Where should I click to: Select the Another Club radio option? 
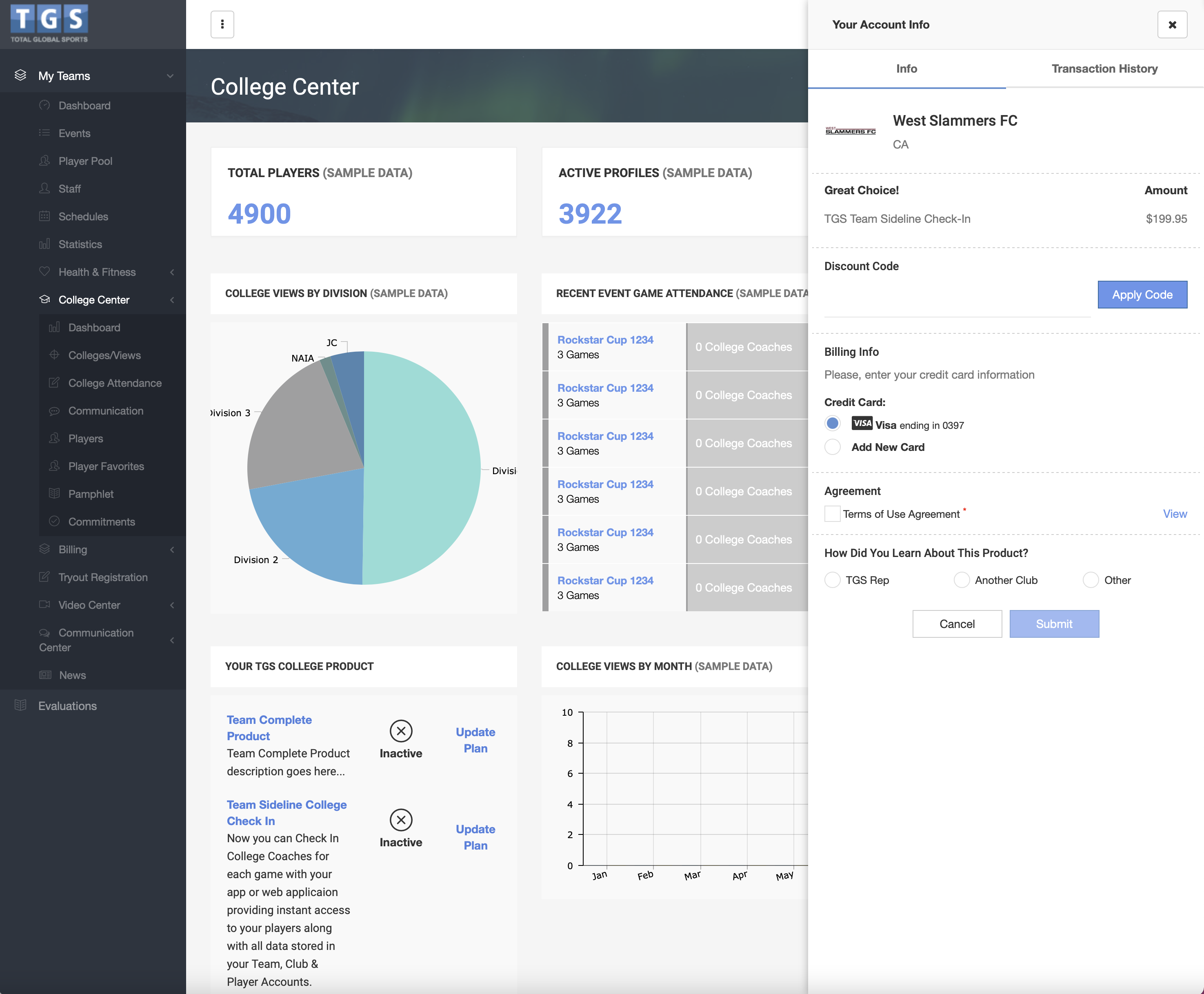(962, 580)
